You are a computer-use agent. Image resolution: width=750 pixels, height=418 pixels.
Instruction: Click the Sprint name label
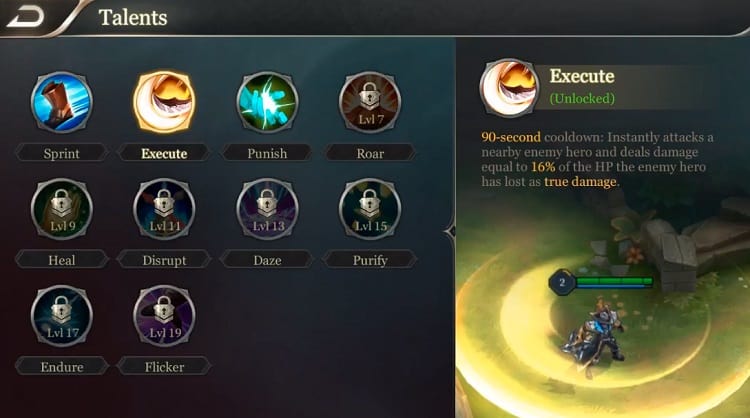pos(62,154)
